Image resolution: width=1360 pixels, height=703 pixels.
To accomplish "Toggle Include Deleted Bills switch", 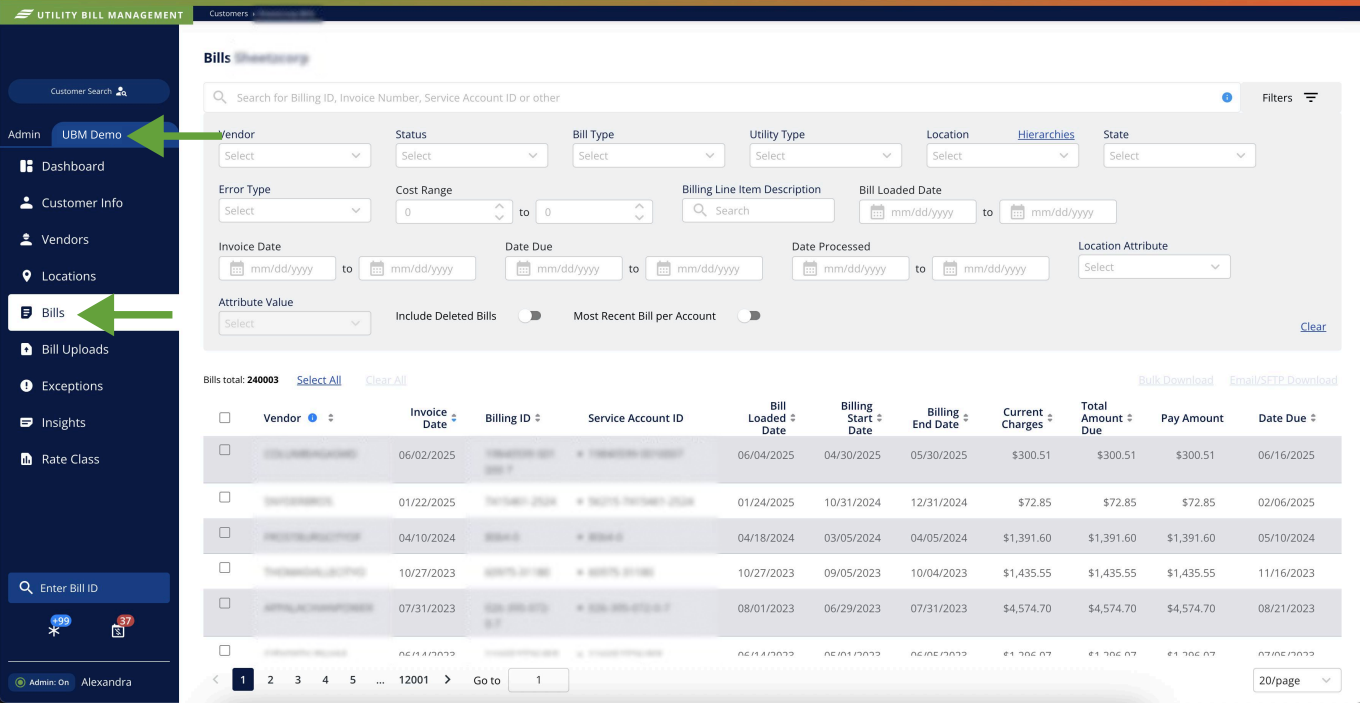I will click(530, 316).
